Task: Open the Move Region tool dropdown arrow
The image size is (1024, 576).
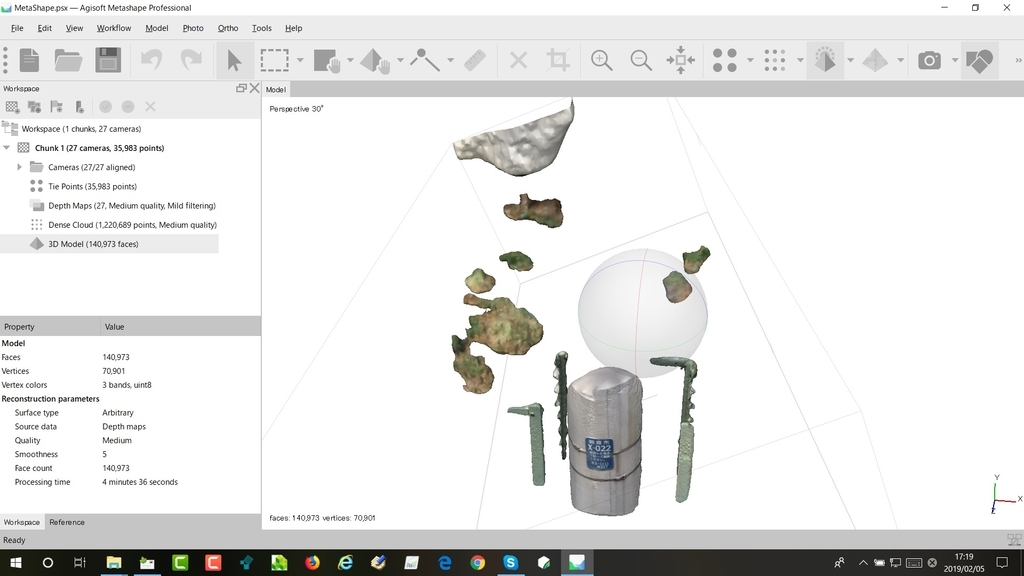Action: tap(351, 60)
